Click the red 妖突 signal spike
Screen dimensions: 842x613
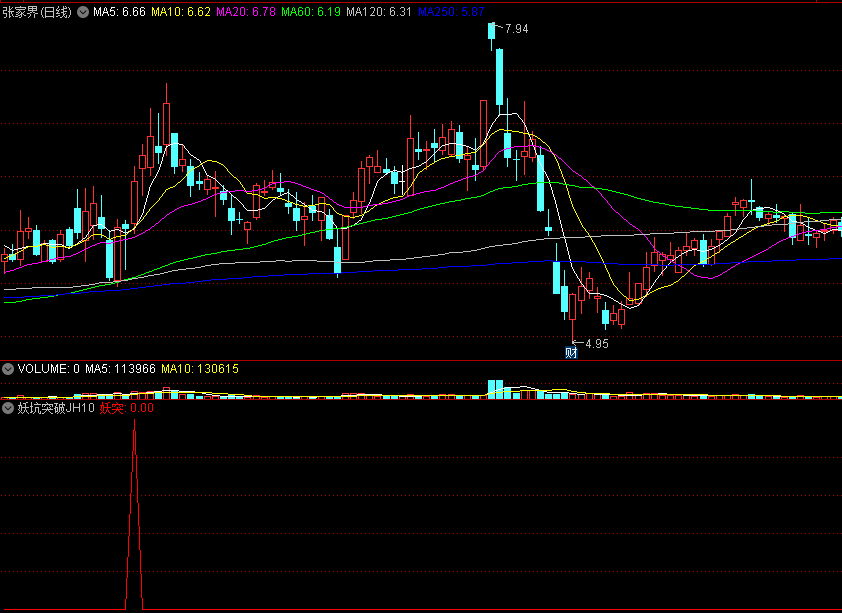[x=134, y=514]
